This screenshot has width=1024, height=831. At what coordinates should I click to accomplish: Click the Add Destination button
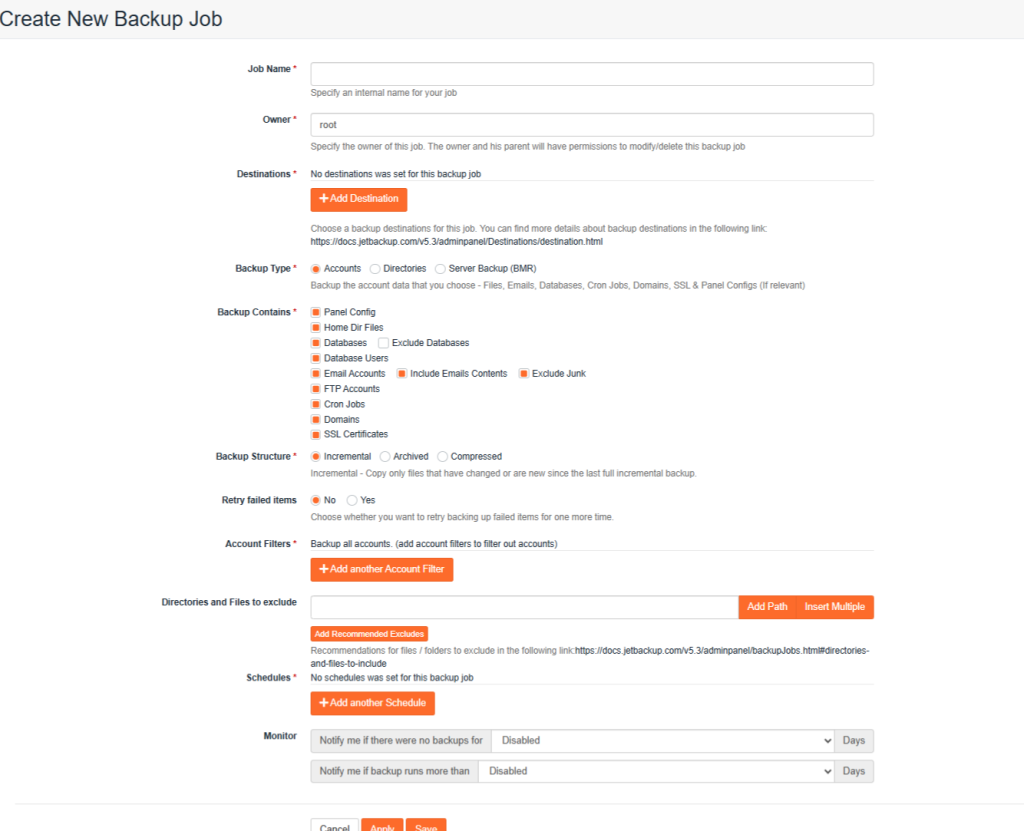(x=359, y=199)
